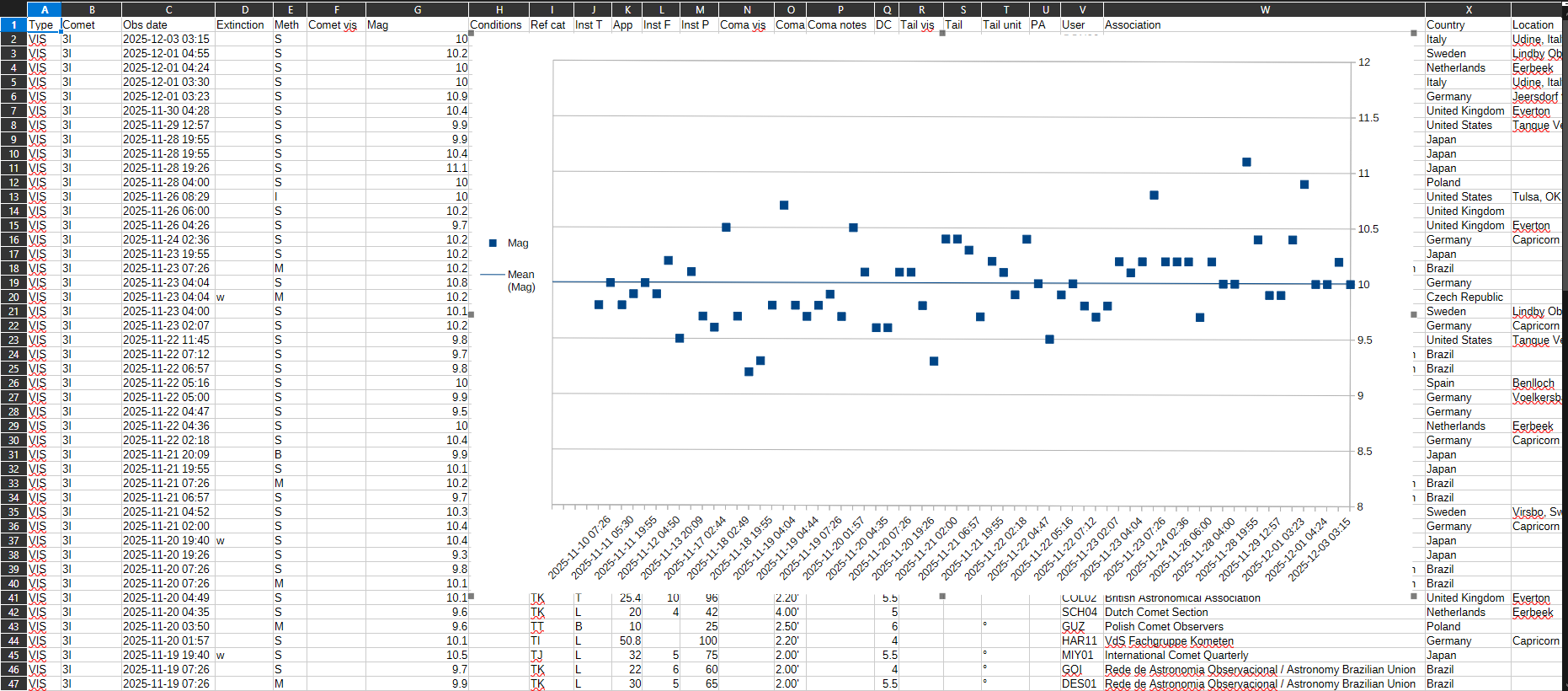Select row 47 header
This screenshot has height=691, width=1568.
pos(13,683)
